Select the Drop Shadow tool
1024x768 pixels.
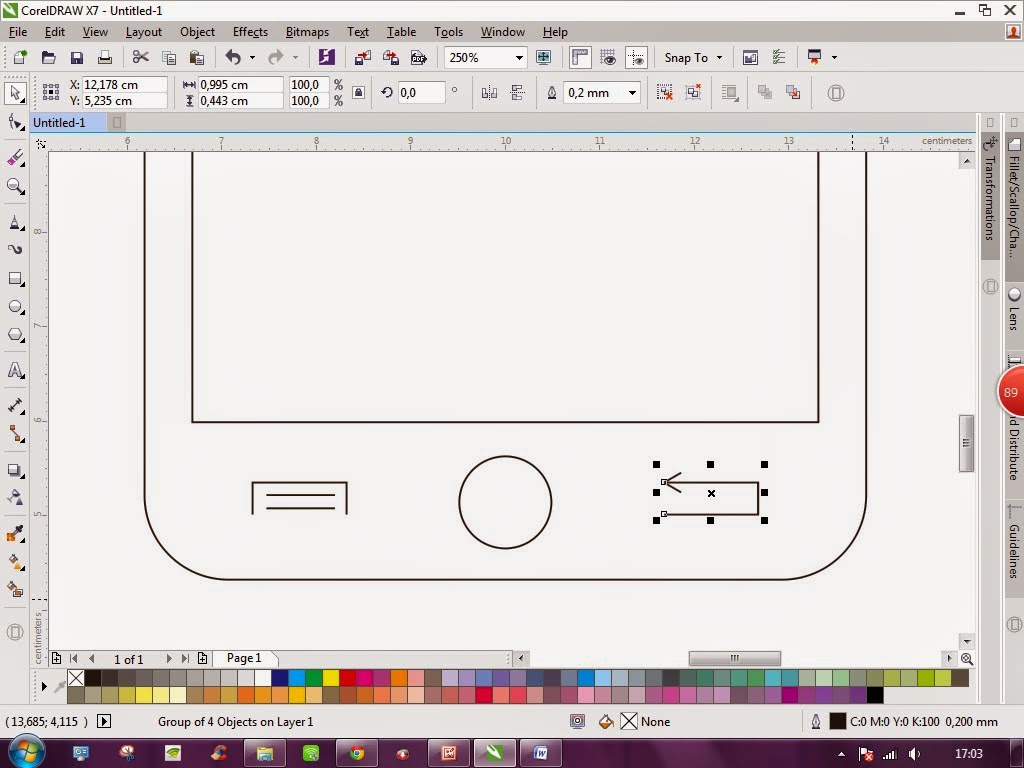(15, 470)
